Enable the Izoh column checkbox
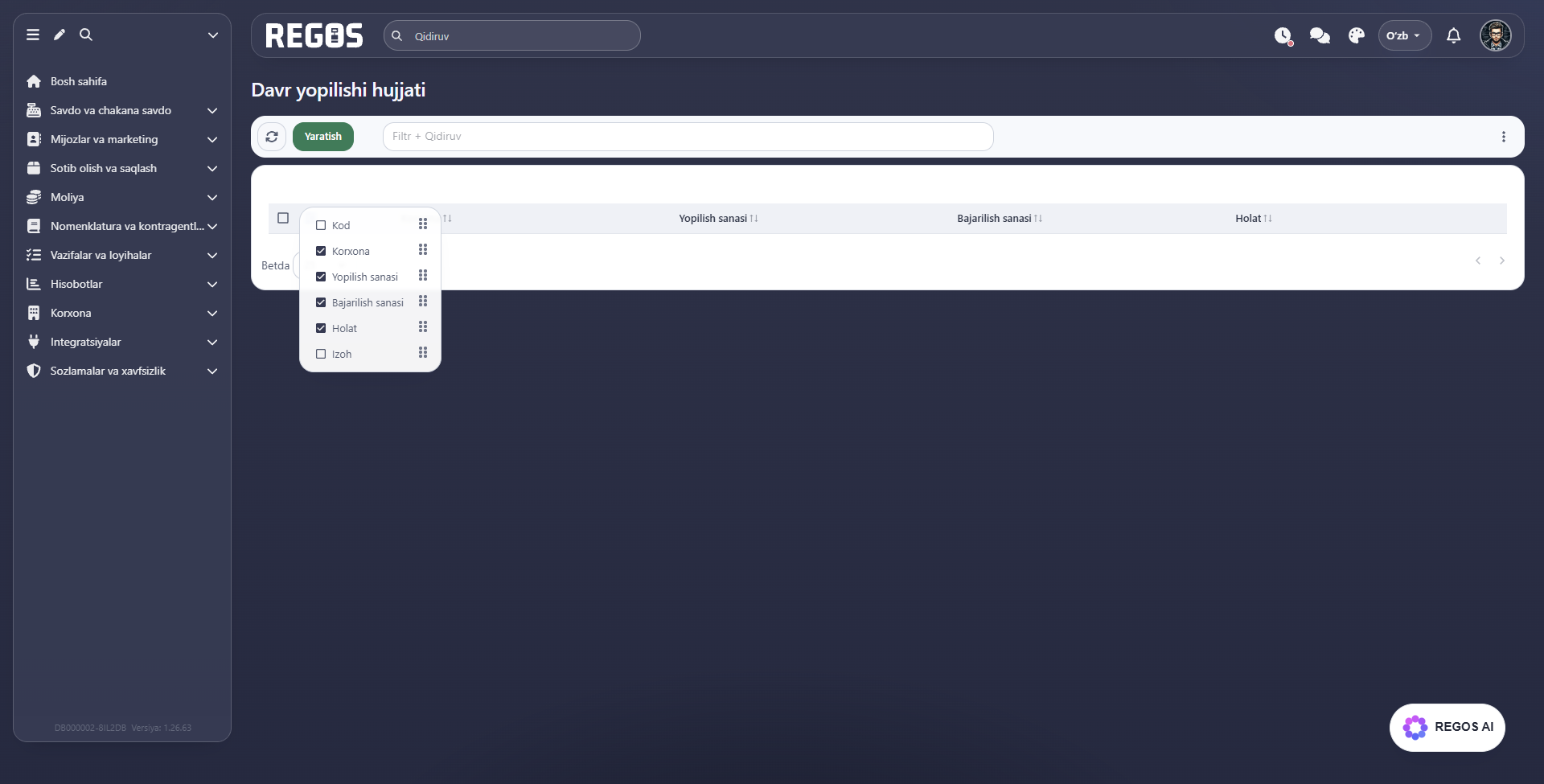 pyautogui.click(x=321, y=354)
